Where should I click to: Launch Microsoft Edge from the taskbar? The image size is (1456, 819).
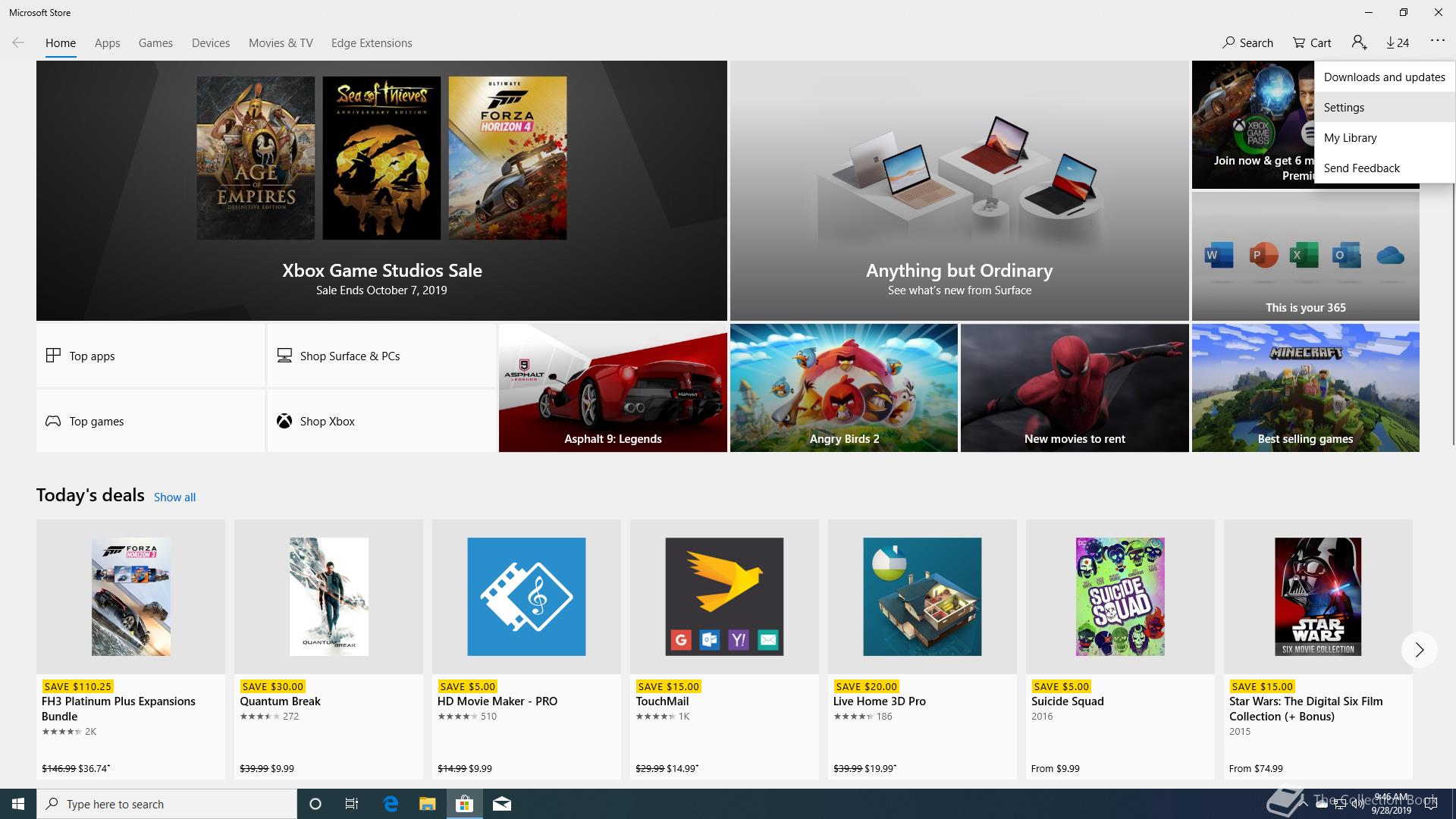click(x=391, y=804)
